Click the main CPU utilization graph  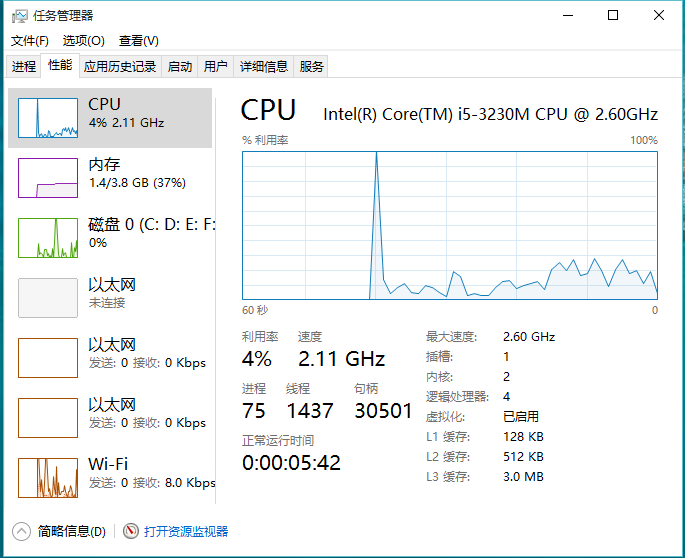(450, 225)
